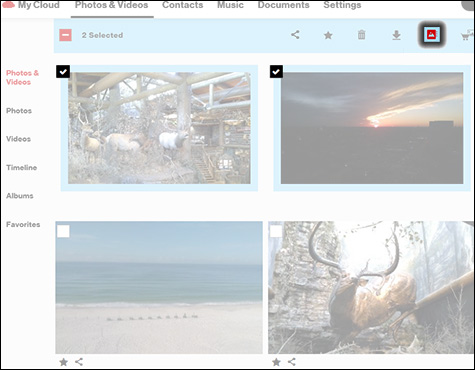Open the shopping cart icon in toolbar
Screen dimensions: 475x370
pos(467,35)
